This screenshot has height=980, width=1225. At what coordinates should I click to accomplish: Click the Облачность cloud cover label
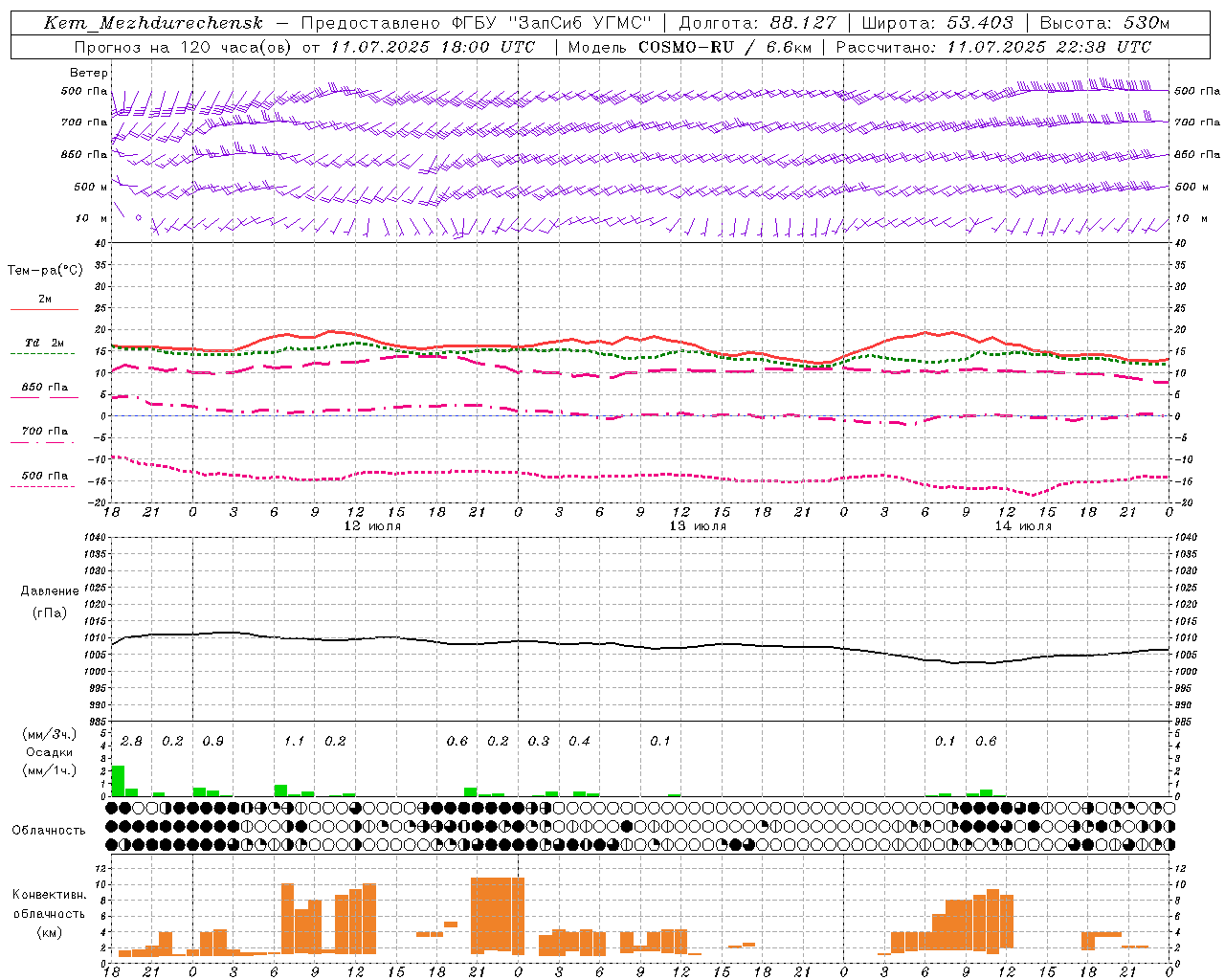click(x=49, y=831)
